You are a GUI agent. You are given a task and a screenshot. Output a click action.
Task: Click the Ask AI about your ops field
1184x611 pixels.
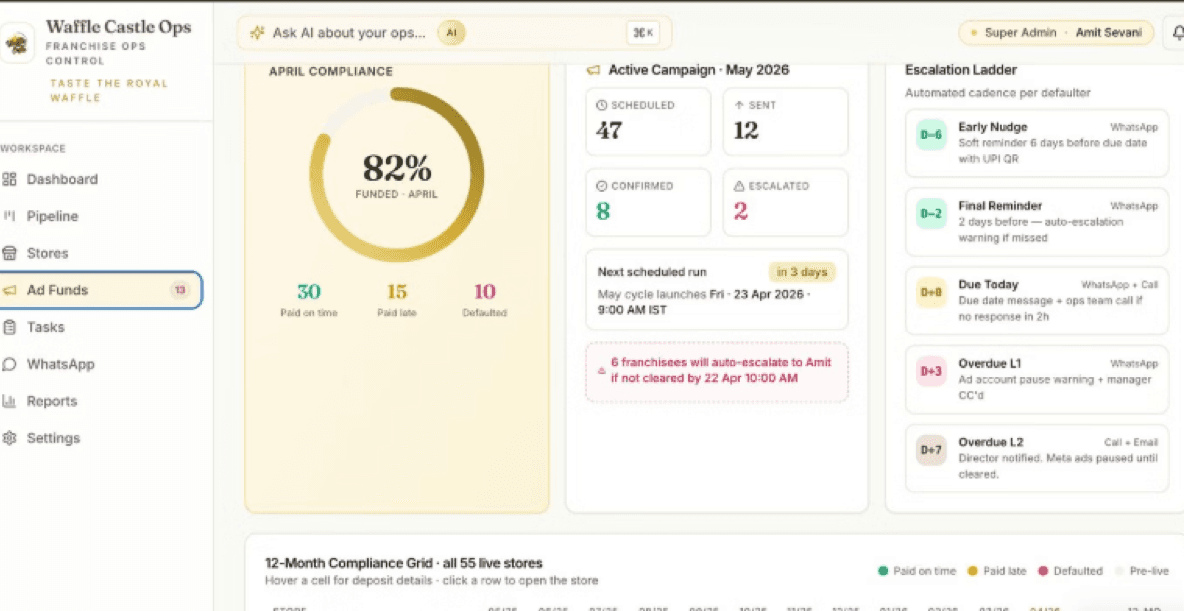coord(454,33)
